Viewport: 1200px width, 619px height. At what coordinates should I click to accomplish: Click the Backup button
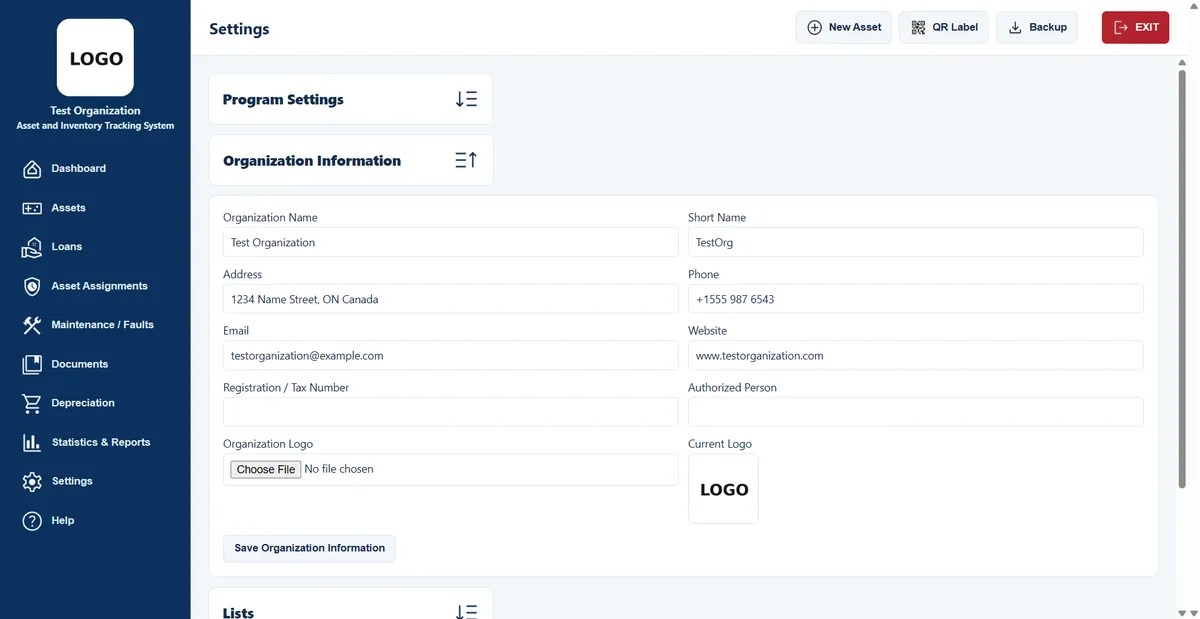tap(1037, 27)
